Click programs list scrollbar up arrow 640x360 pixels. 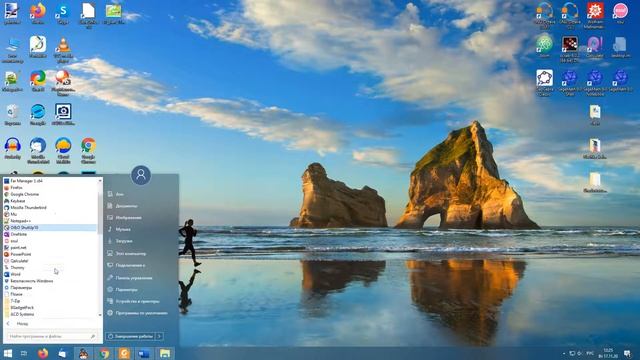point(100,180)
